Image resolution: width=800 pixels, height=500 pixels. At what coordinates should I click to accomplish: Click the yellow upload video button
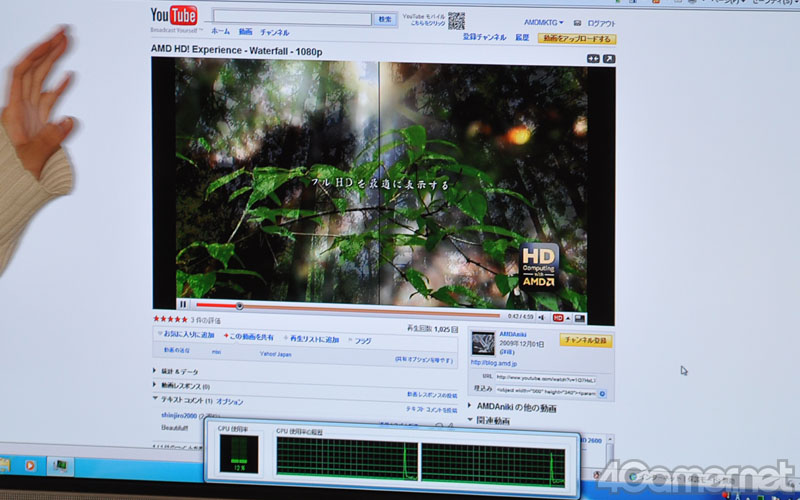[577, 39]
